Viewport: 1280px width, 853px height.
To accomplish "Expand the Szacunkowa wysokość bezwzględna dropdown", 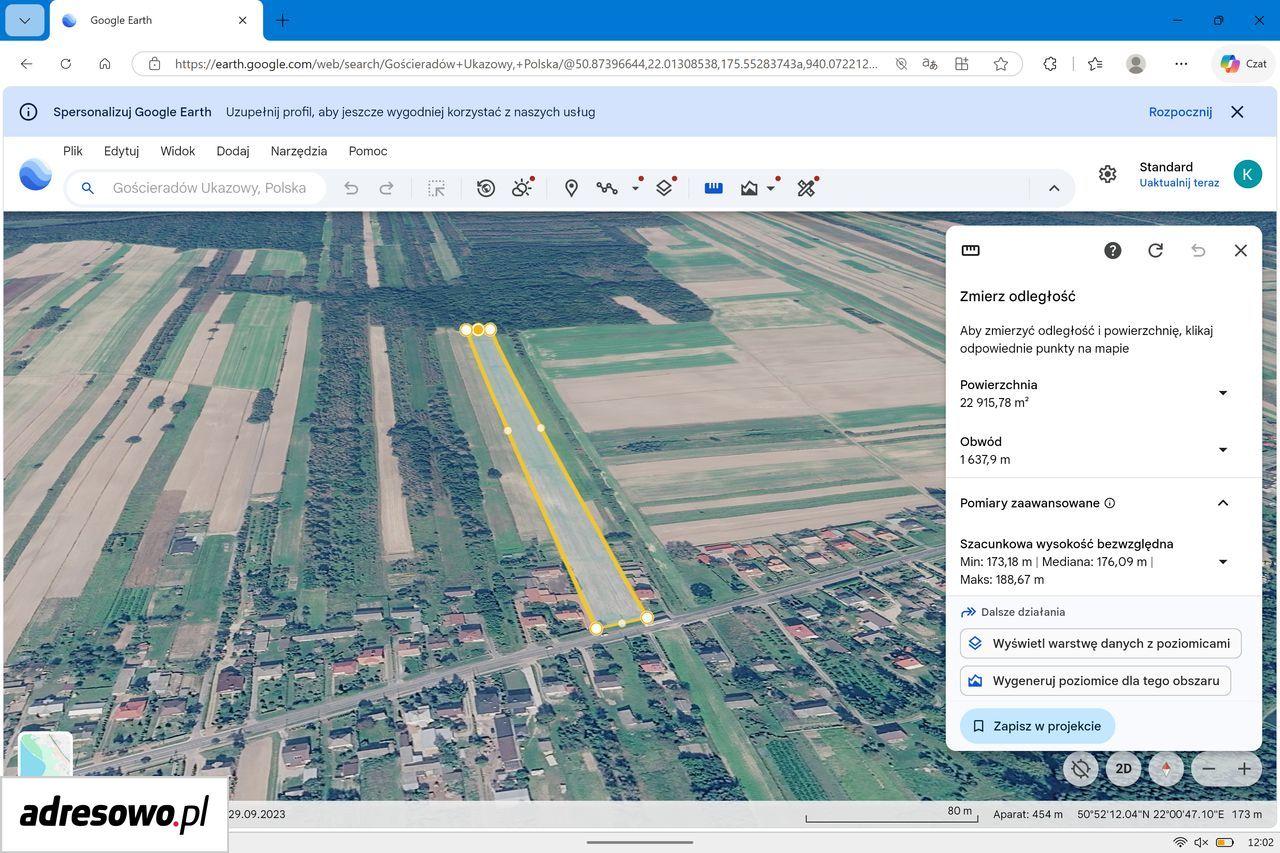I will click(1222, 562).
